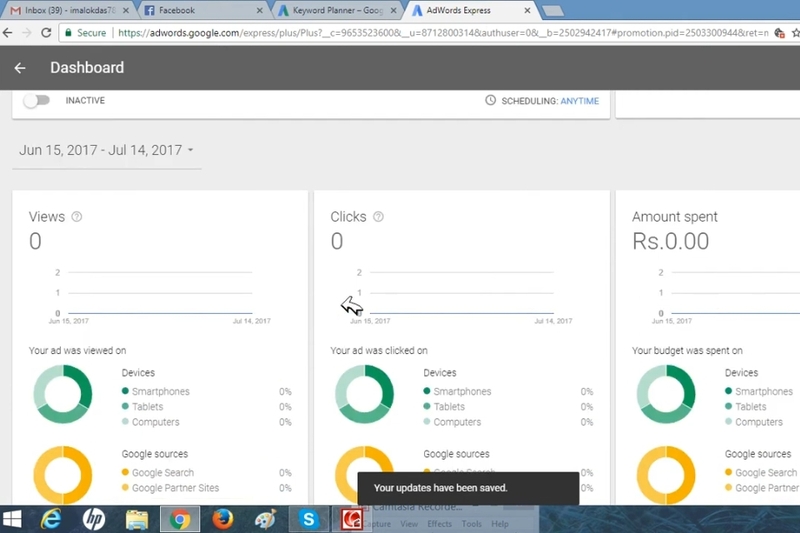The image size is (800, 533).
Task: Reload the current page
Action: tap(46, 33)
